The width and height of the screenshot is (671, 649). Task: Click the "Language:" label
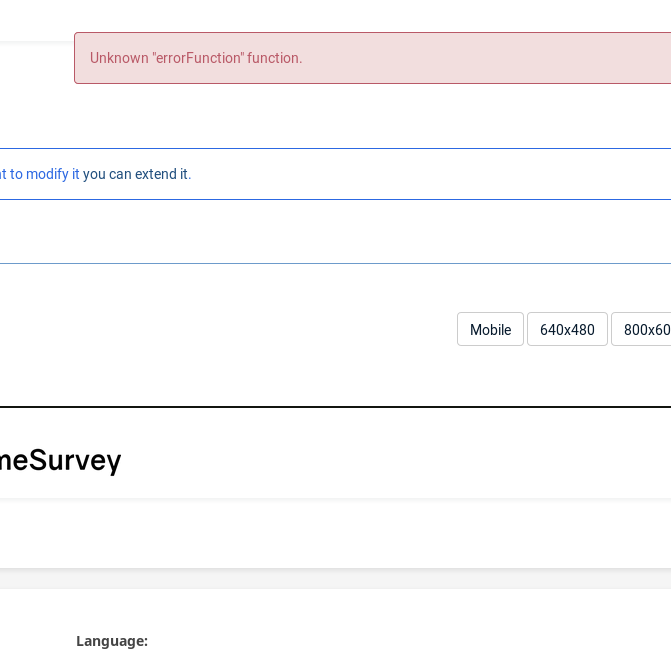click(112, 641)
